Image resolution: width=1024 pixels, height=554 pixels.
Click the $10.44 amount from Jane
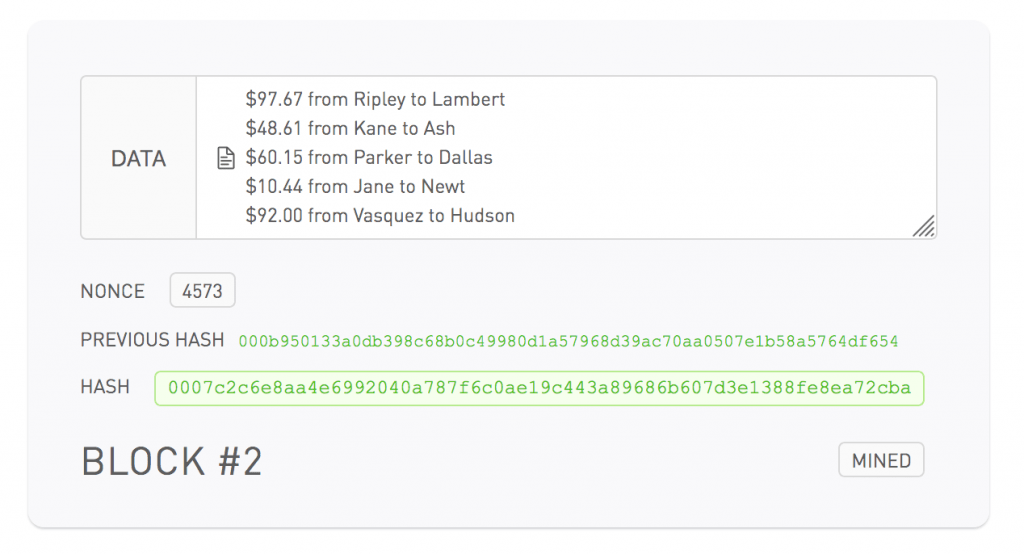coord(274,187)
